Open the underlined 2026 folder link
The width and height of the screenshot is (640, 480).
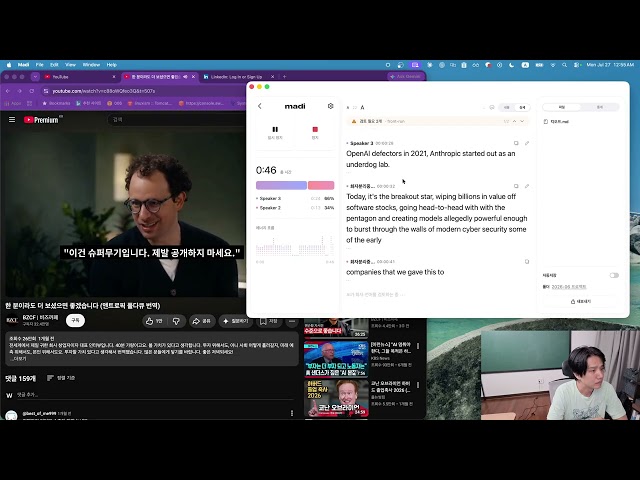569,287
